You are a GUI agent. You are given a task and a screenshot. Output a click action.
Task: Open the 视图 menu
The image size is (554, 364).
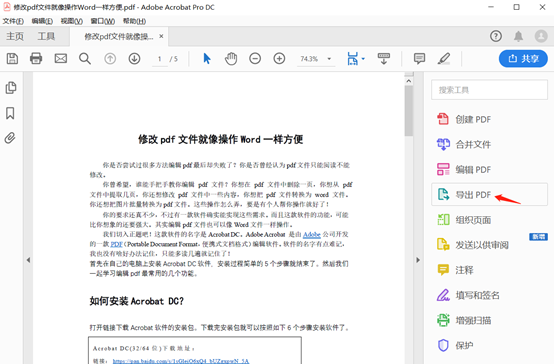coord(71,21)
